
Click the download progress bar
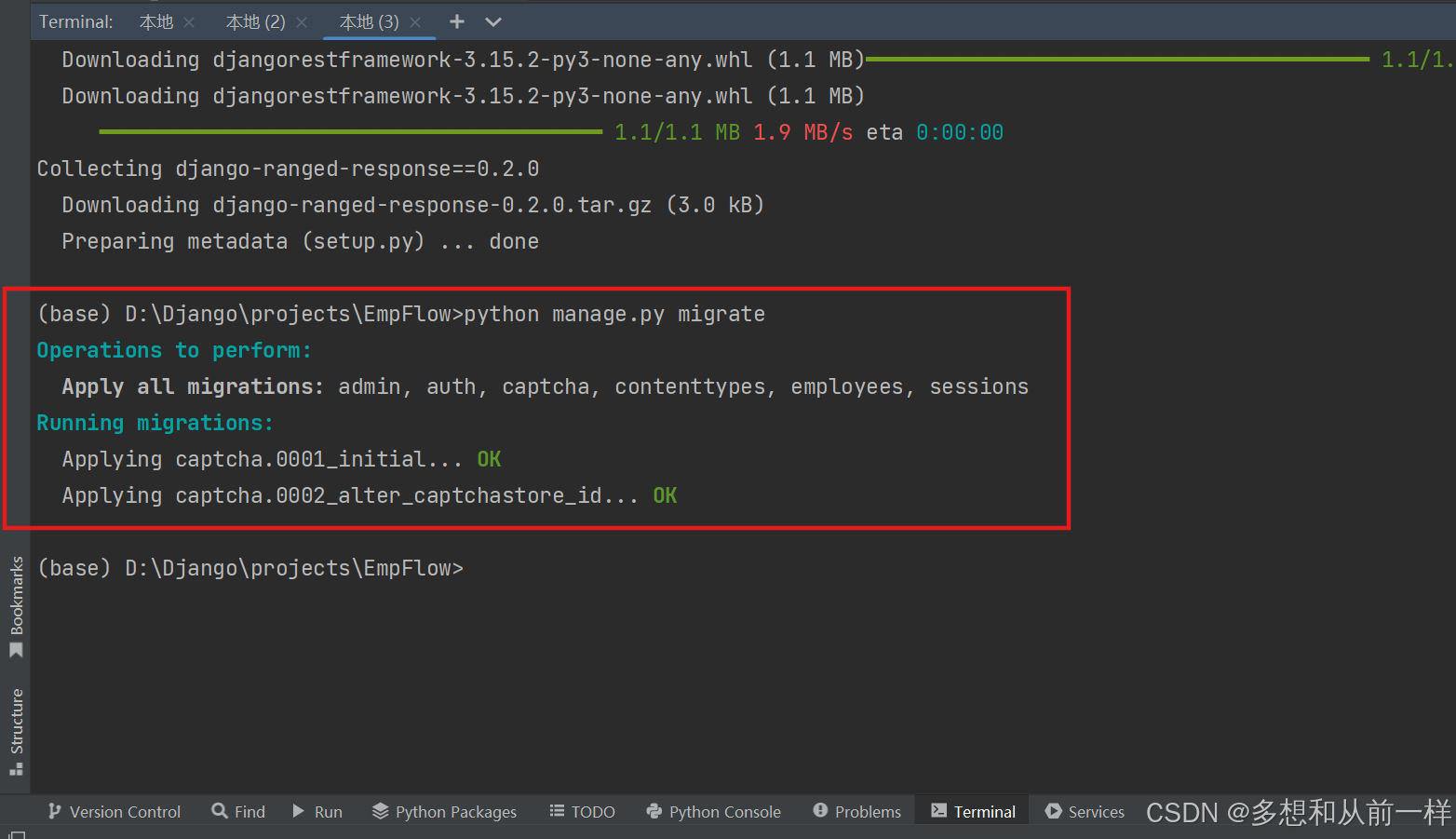[349, 131]
